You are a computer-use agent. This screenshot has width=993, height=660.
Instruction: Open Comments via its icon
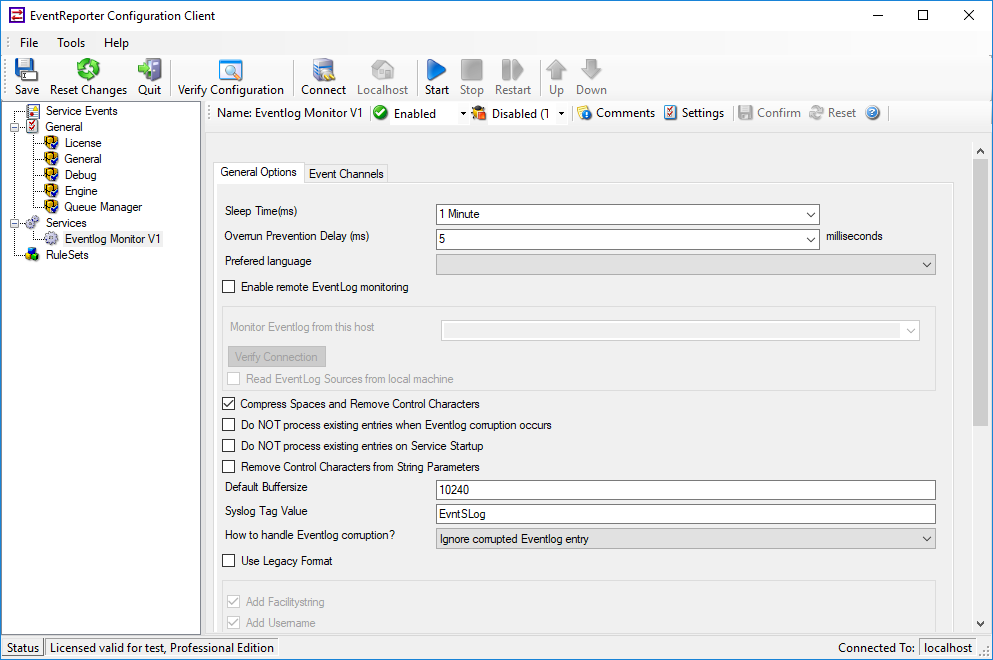pos(585,113)
